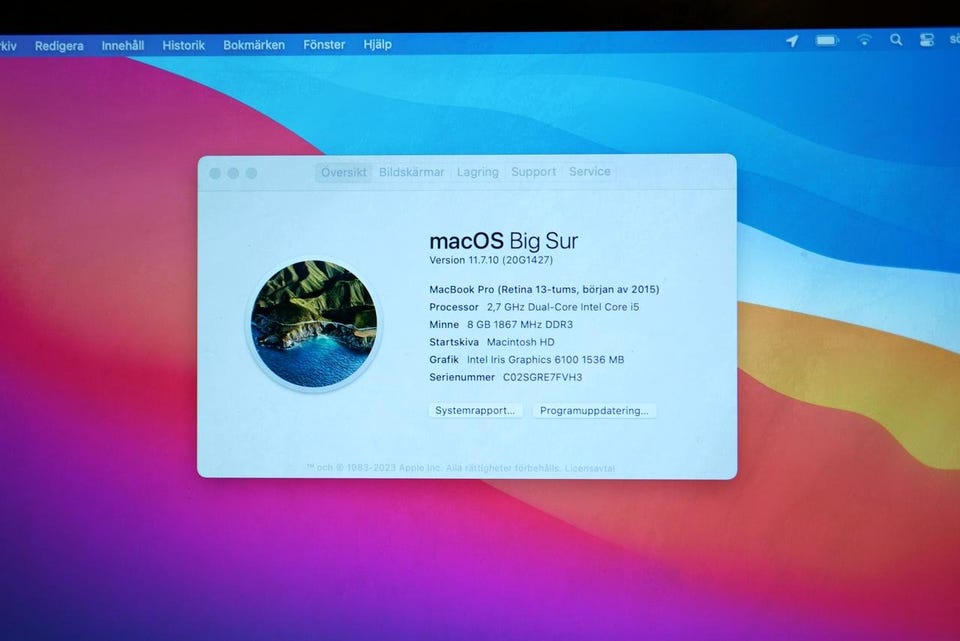The image size is (960, 641).
Task: Click the Systemrapport... button
Action: (x=475, y=410)
